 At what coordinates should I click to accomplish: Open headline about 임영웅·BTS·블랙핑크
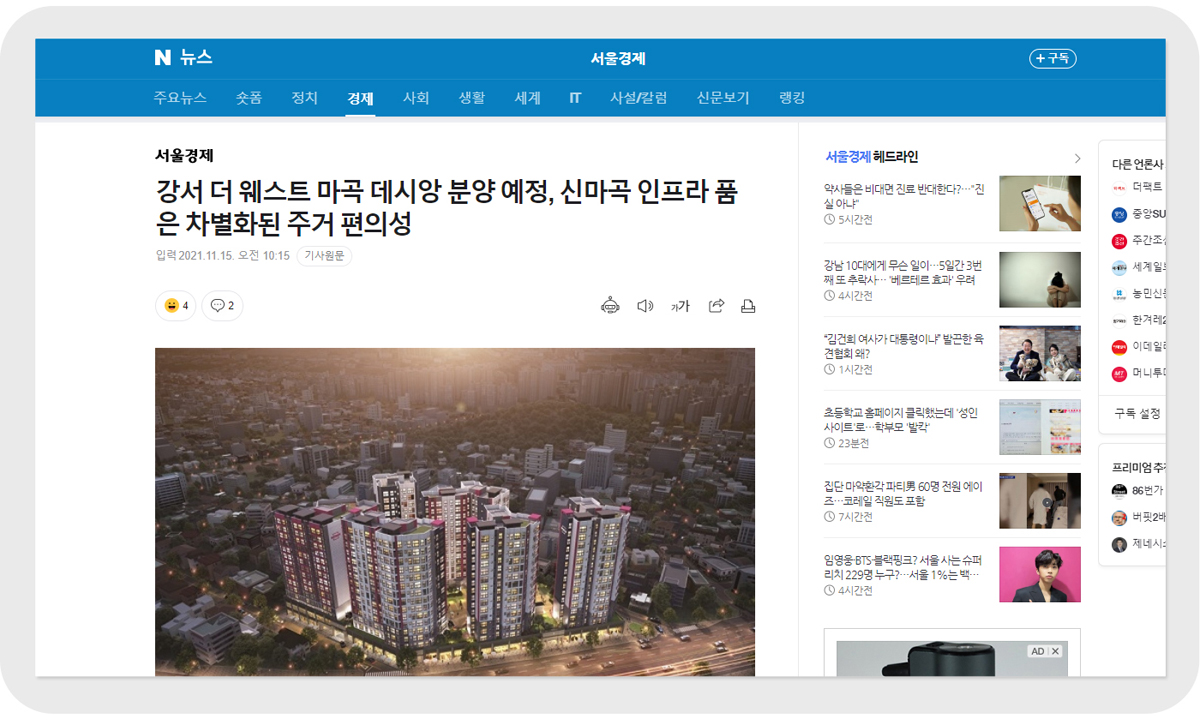(x=903, y=567)
